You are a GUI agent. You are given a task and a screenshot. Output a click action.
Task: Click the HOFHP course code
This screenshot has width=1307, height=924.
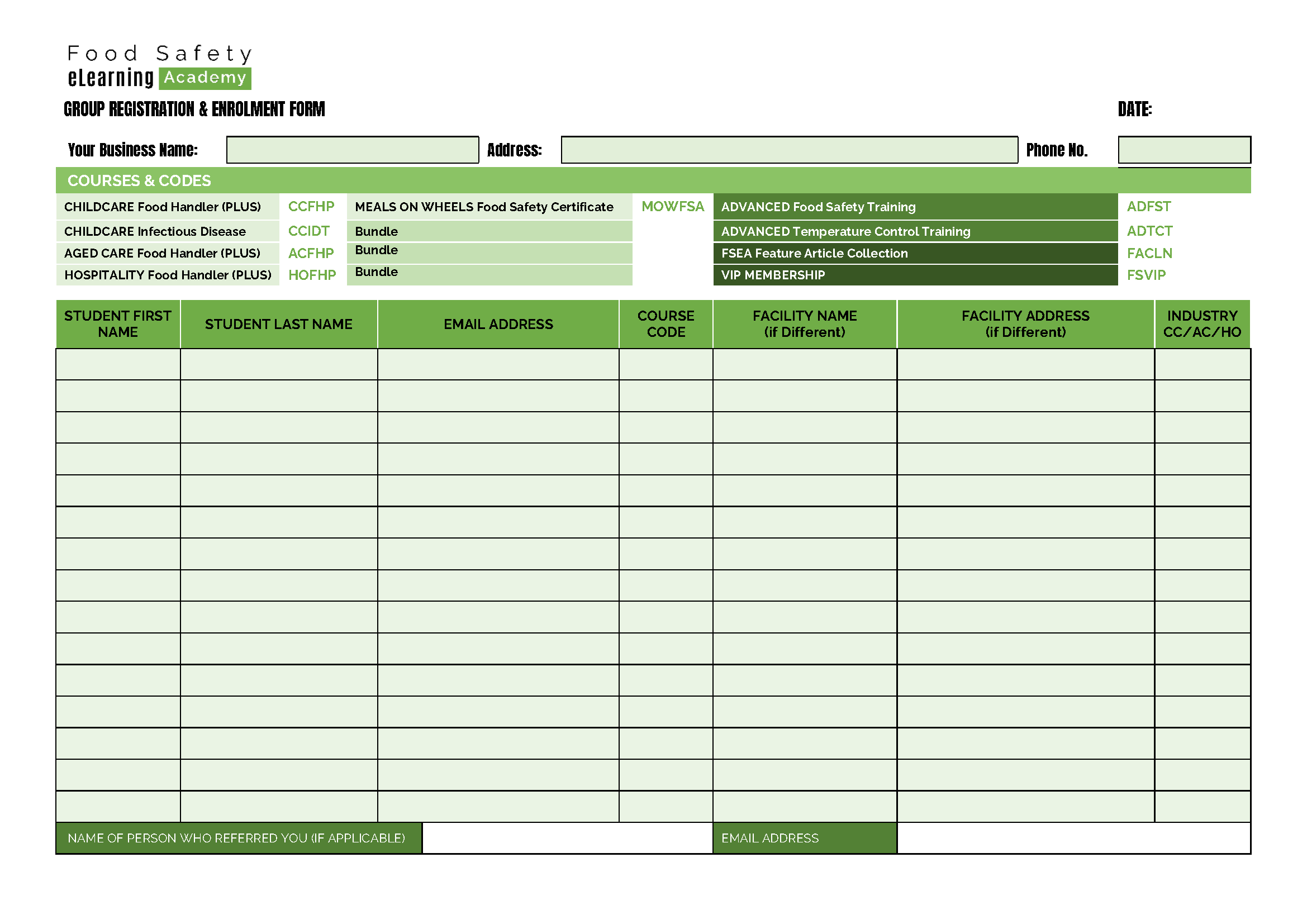coord(312,275)
